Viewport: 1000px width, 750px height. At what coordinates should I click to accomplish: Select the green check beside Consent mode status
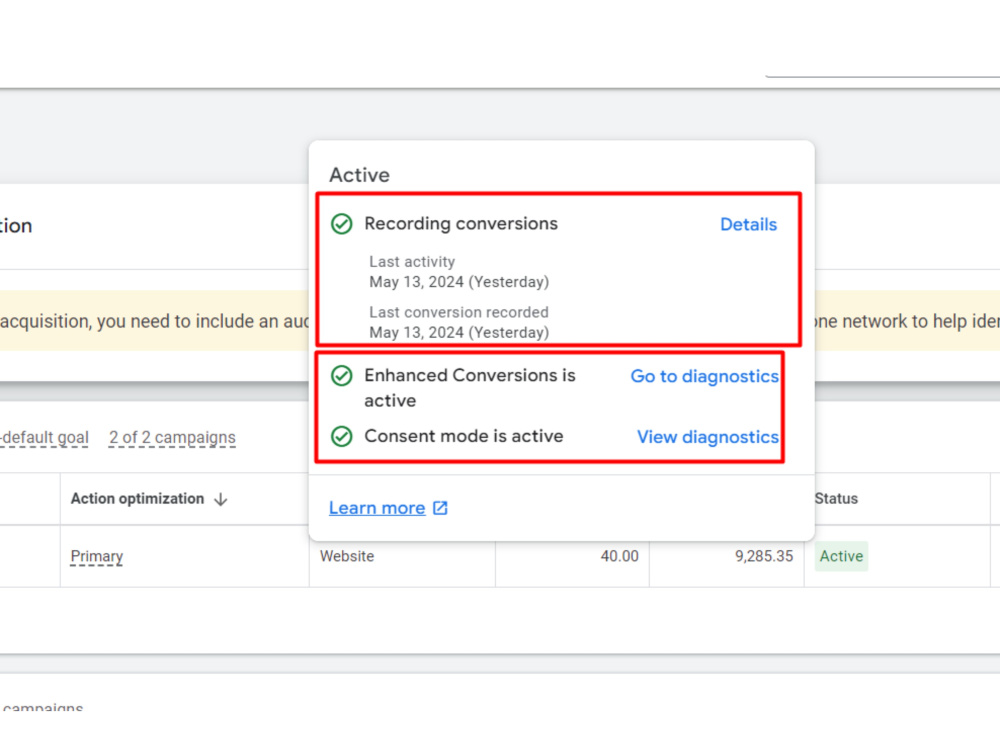coord(341,436)
